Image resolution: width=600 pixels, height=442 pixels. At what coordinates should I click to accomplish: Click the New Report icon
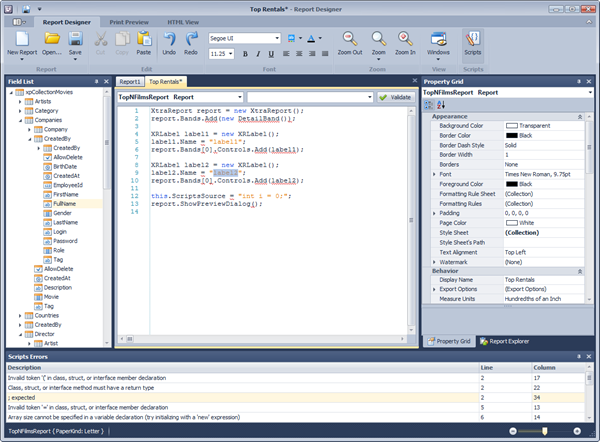[22, 39]
